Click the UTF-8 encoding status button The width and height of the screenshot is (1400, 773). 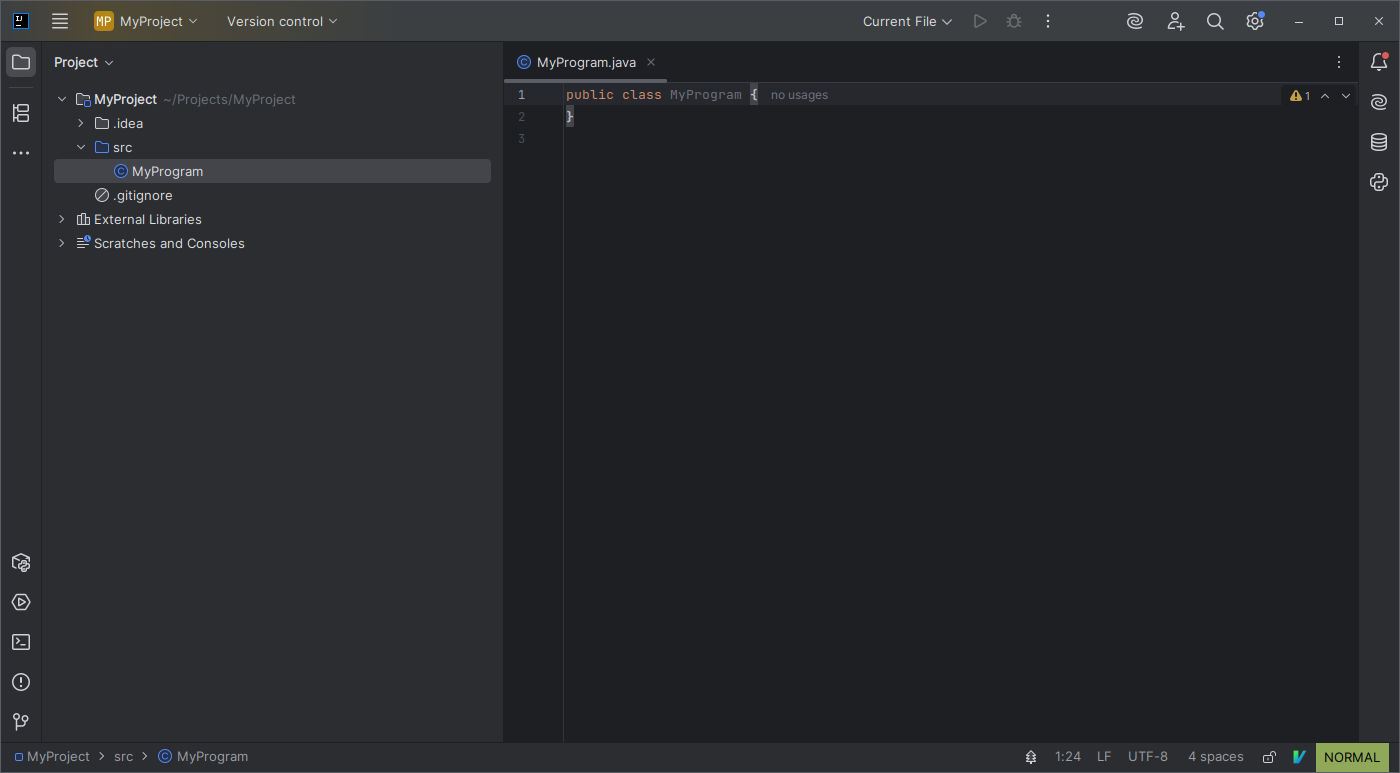1147,757
